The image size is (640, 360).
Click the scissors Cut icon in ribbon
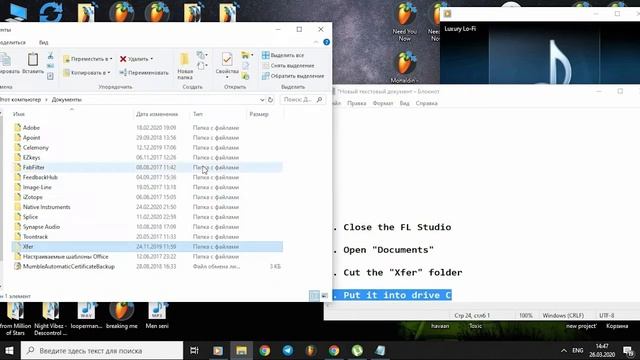point(51,56)
